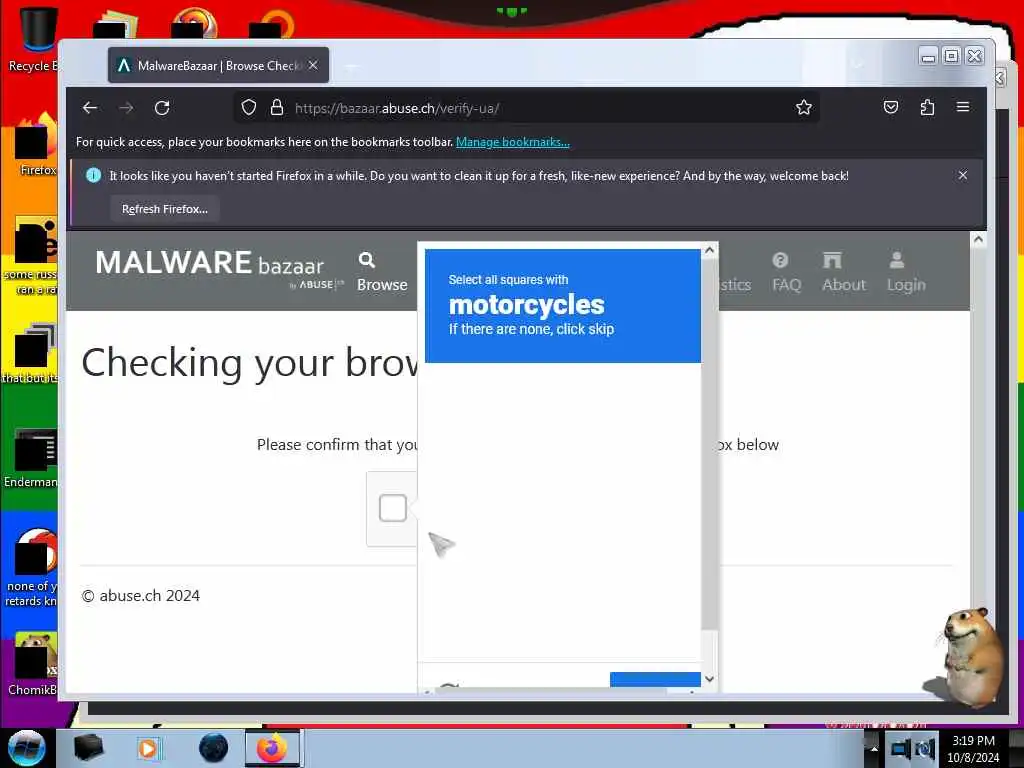The image size is (1024, 768).
Task: Open the FAQ navigation item
Action: coord(786,272)
